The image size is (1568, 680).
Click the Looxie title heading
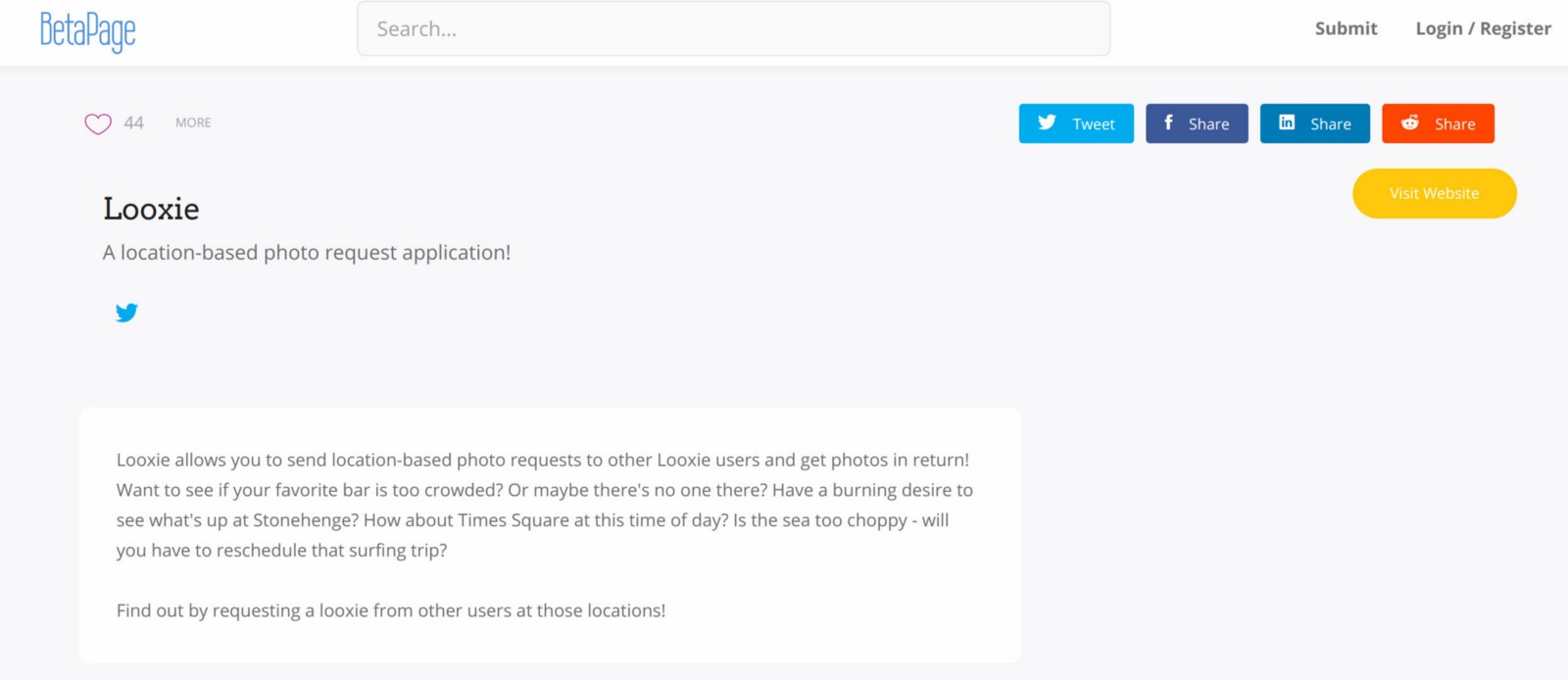point(151,209)
